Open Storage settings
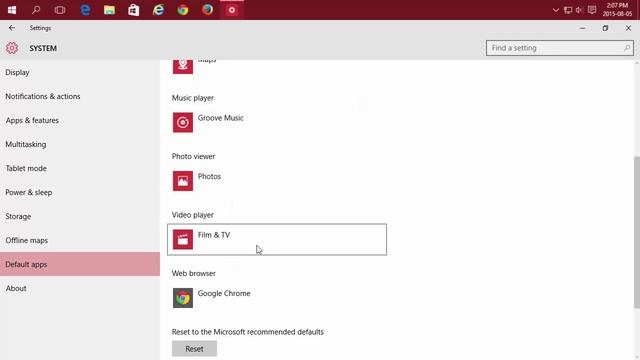 coord(80,216)
